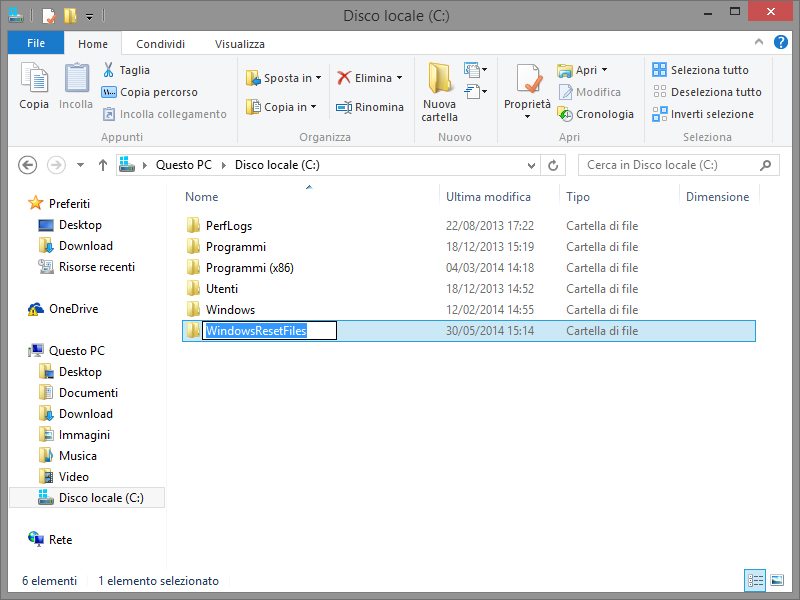Refresh the current folder view

pos(553,165)
